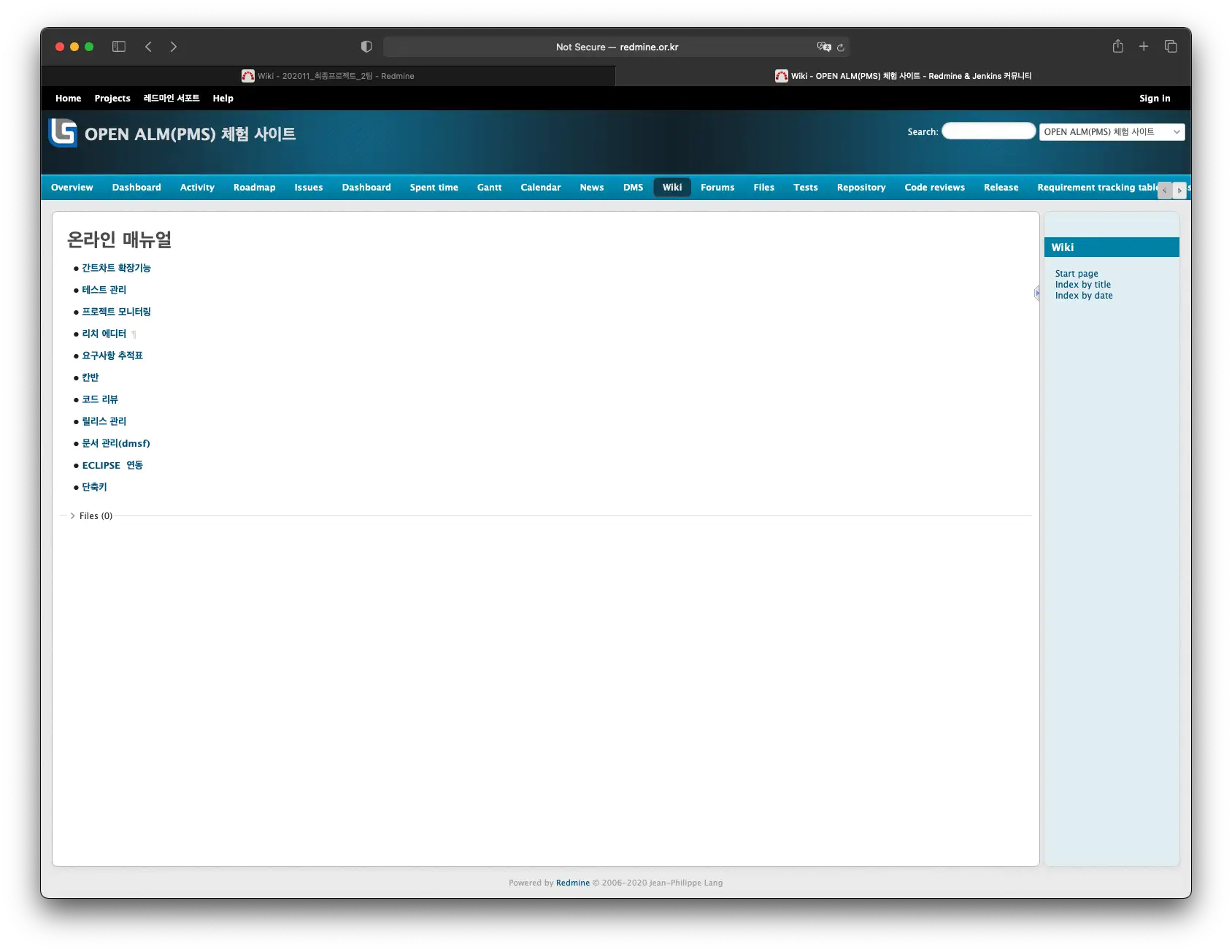Open the Share icon
This screenshot has height=952, width=1232.
click(x=1117, y=46)
